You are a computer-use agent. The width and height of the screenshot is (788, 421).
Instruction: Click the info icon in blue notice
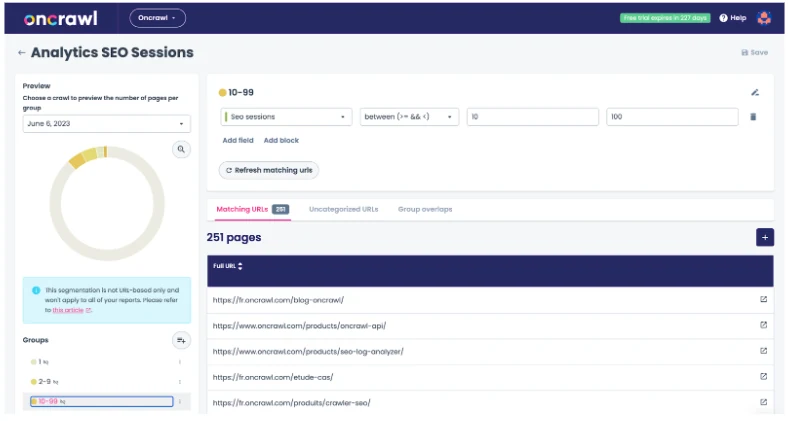(x=36, y=290)
